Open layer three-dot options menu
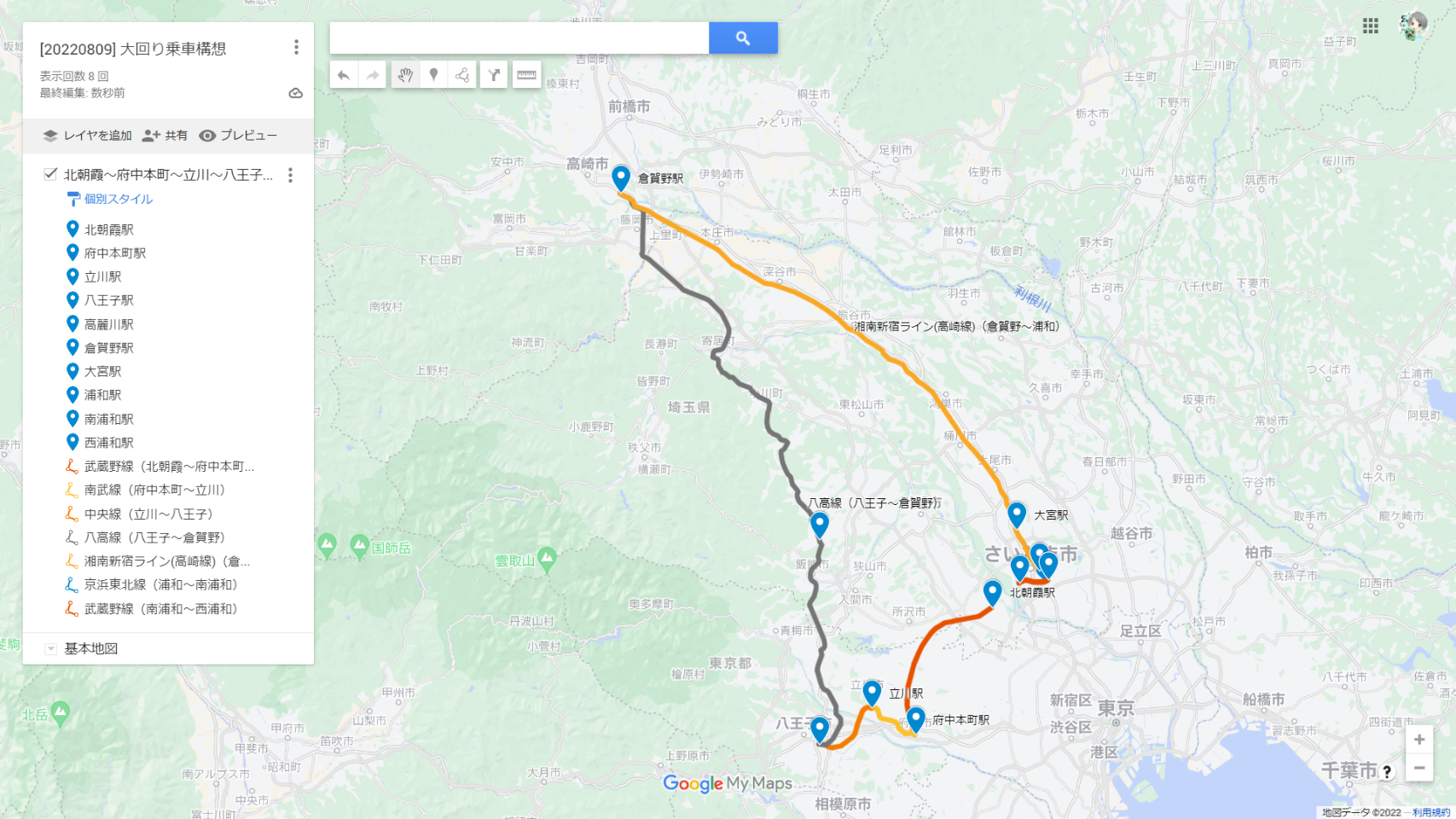Viewport: 1456px width, 819px height. click(x=290, y=175)
